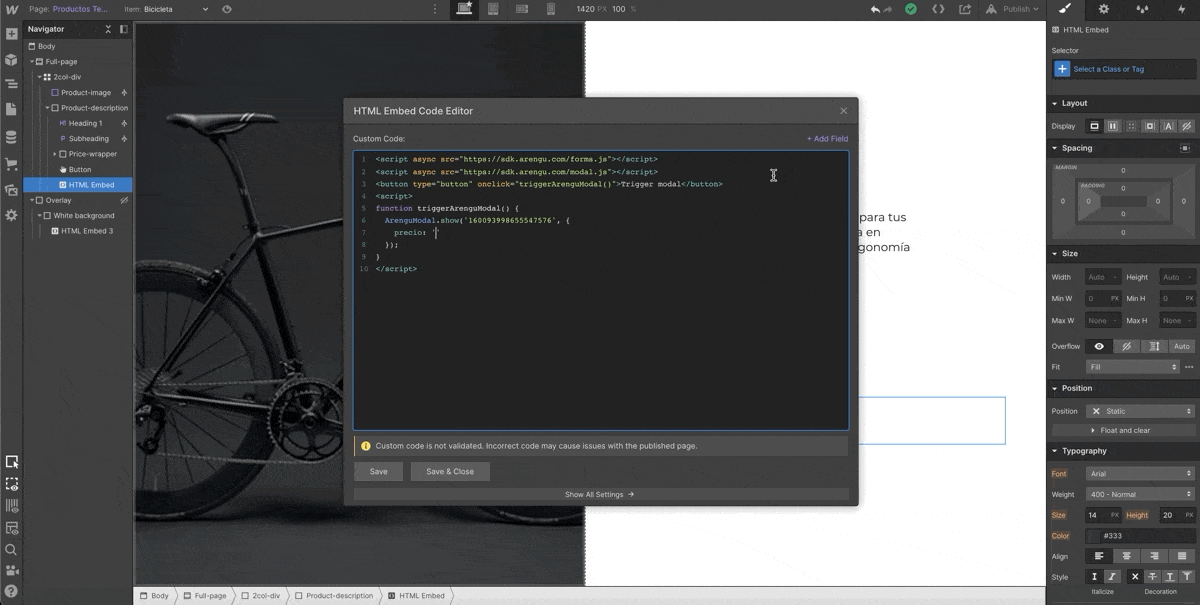Screen dimensions: 1200x605
Task: Switch to the element Settings gear tab
Action: tap(1104, 9)
